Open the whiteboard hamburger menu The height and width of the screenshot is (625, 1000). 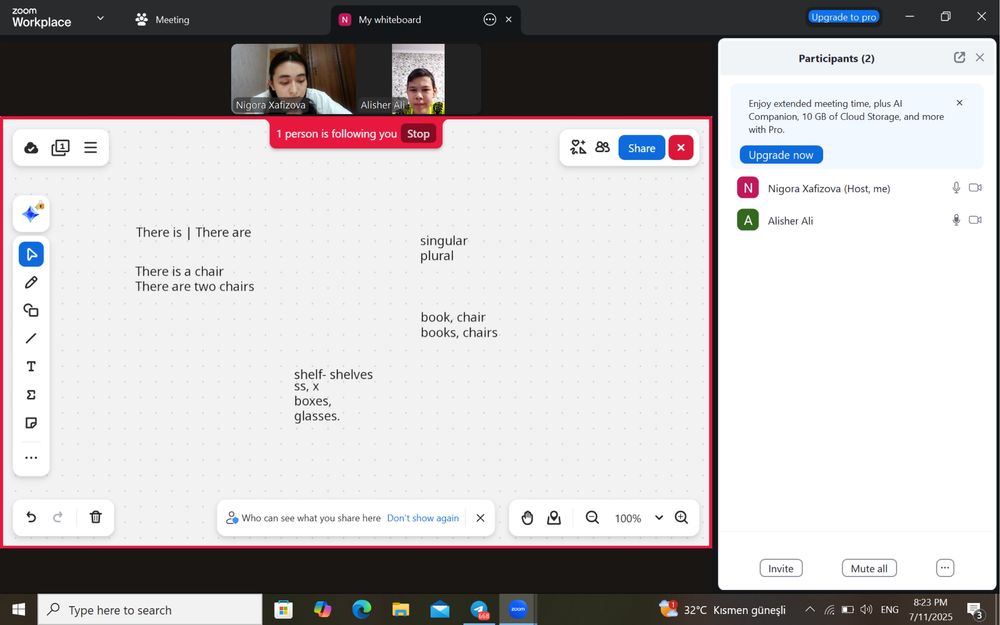click(x=91, y=148)
